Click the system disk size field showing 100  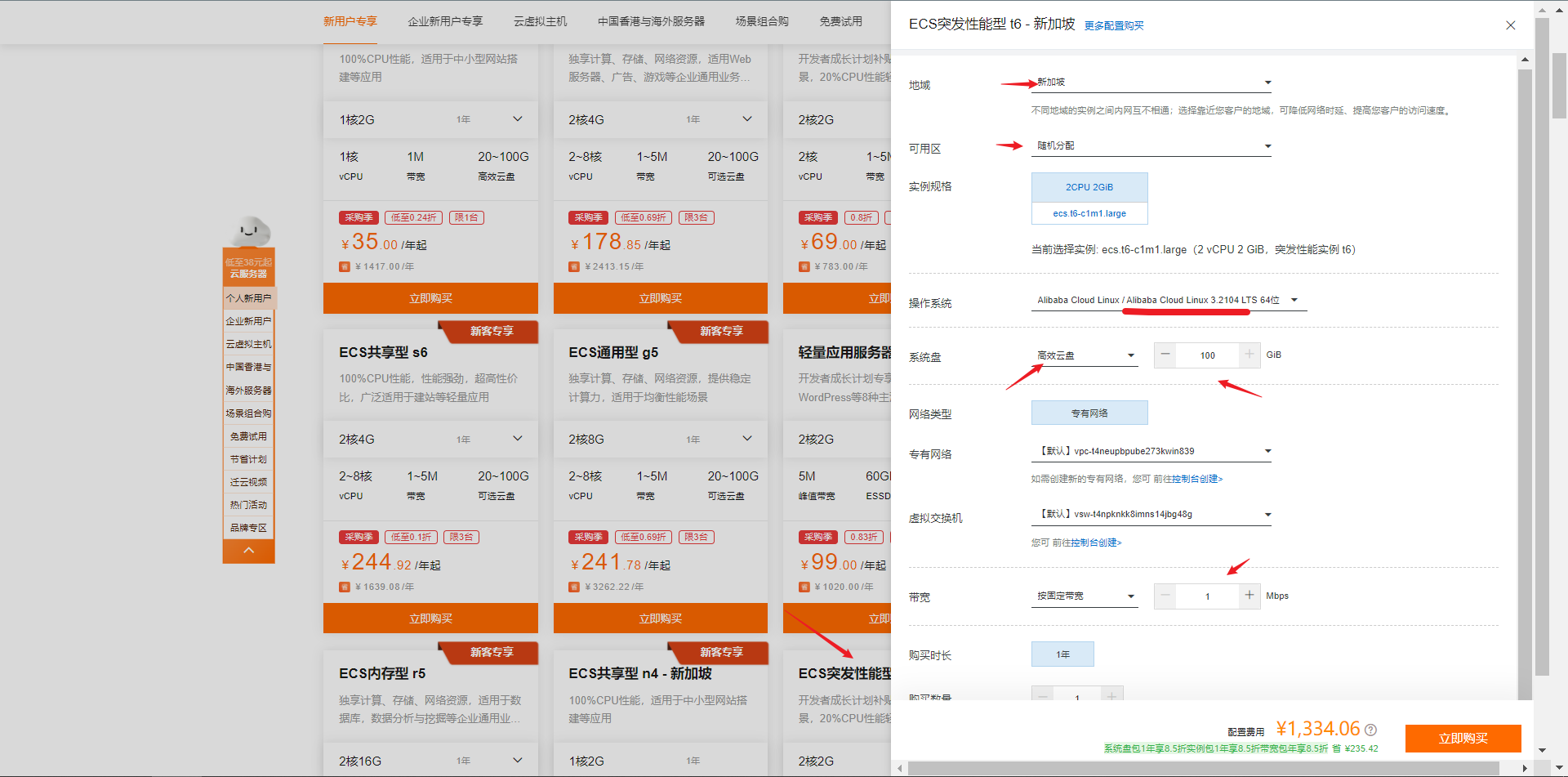click(x=1207, y=355)
